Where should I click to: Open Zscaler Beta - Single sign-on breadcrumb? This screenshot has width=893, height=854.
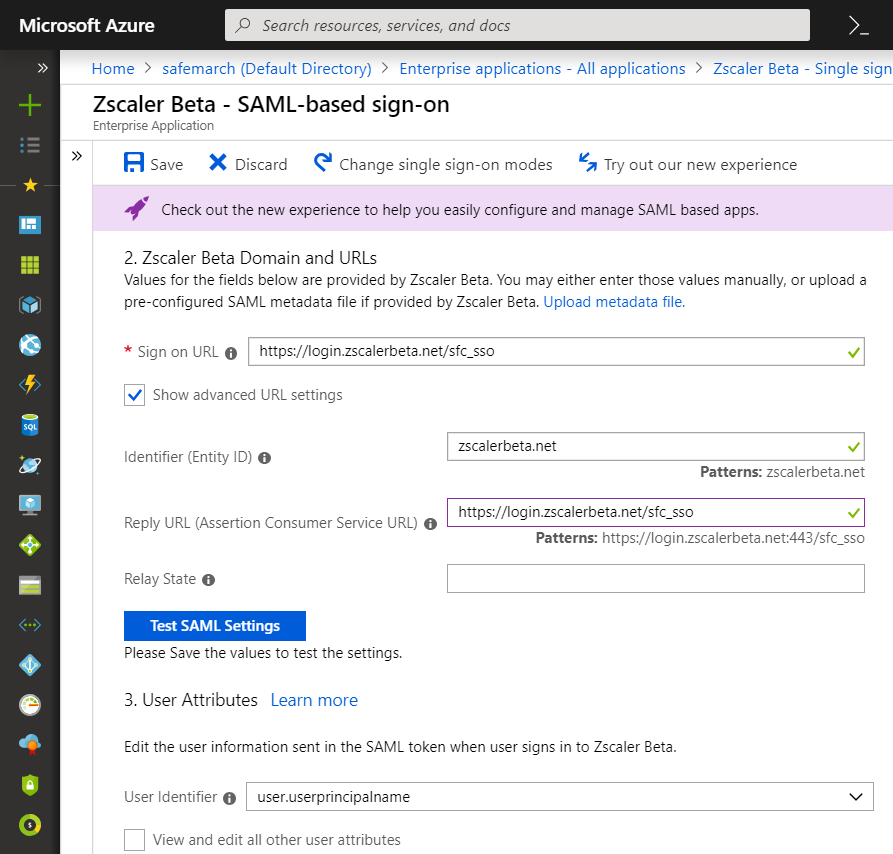click(802, 69)
